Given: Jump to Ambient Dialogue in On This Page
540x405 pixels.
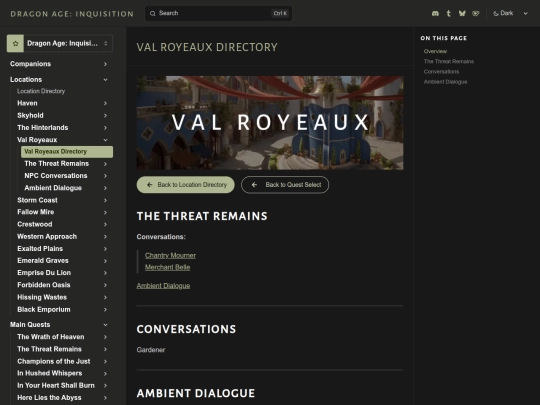Looking at the screenshot, I should [x=445, y=82].
